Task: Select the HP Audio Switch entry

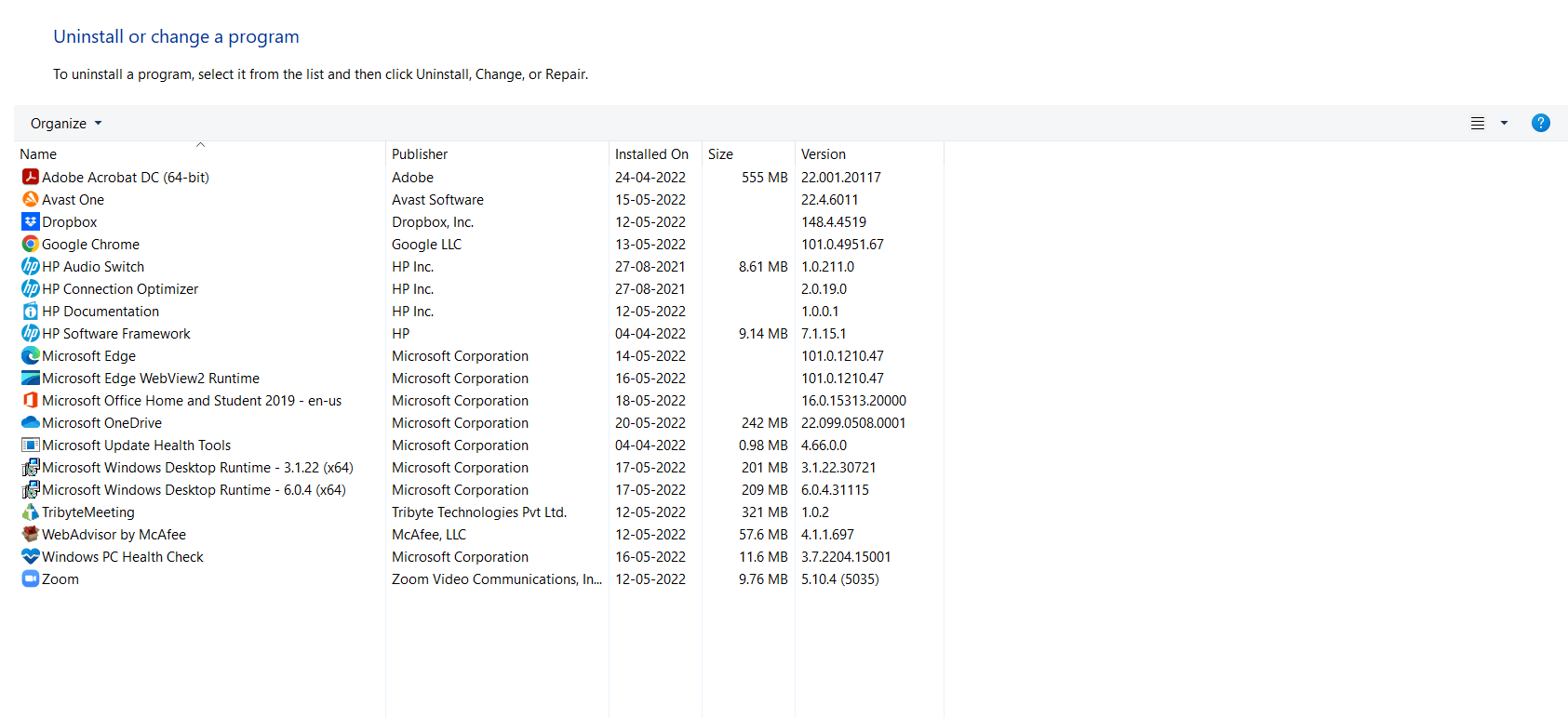Action: point(93,266)
